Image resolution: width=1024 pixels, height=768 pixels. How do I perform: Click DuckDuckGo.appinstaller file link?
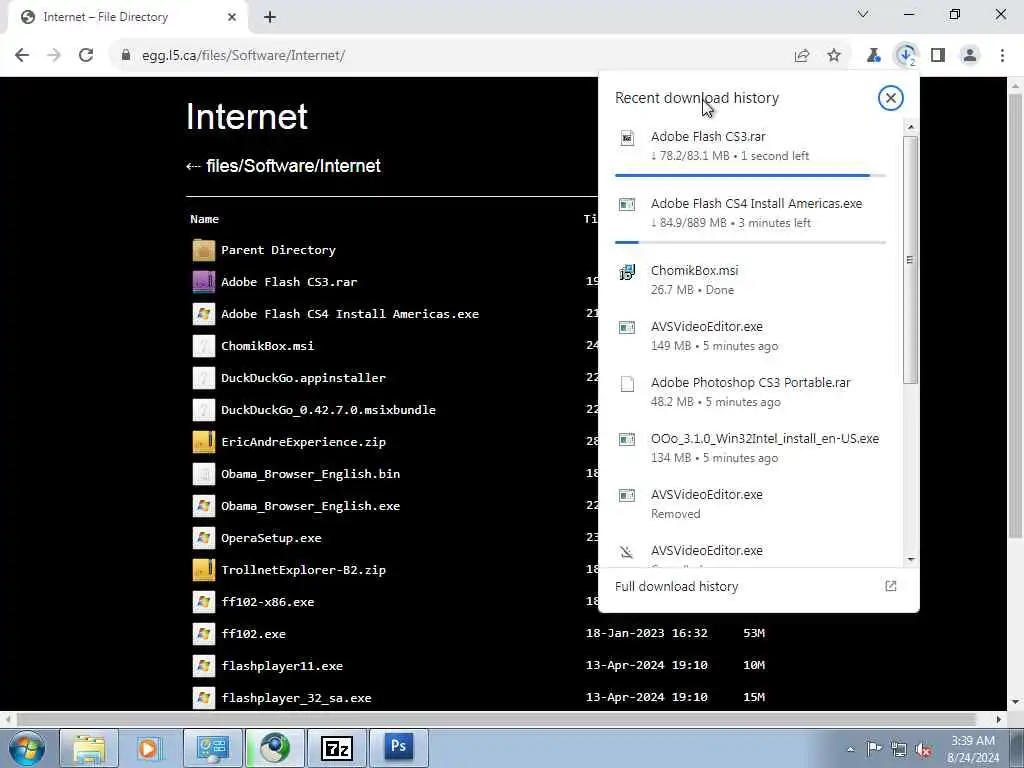(x=303, y=378)
